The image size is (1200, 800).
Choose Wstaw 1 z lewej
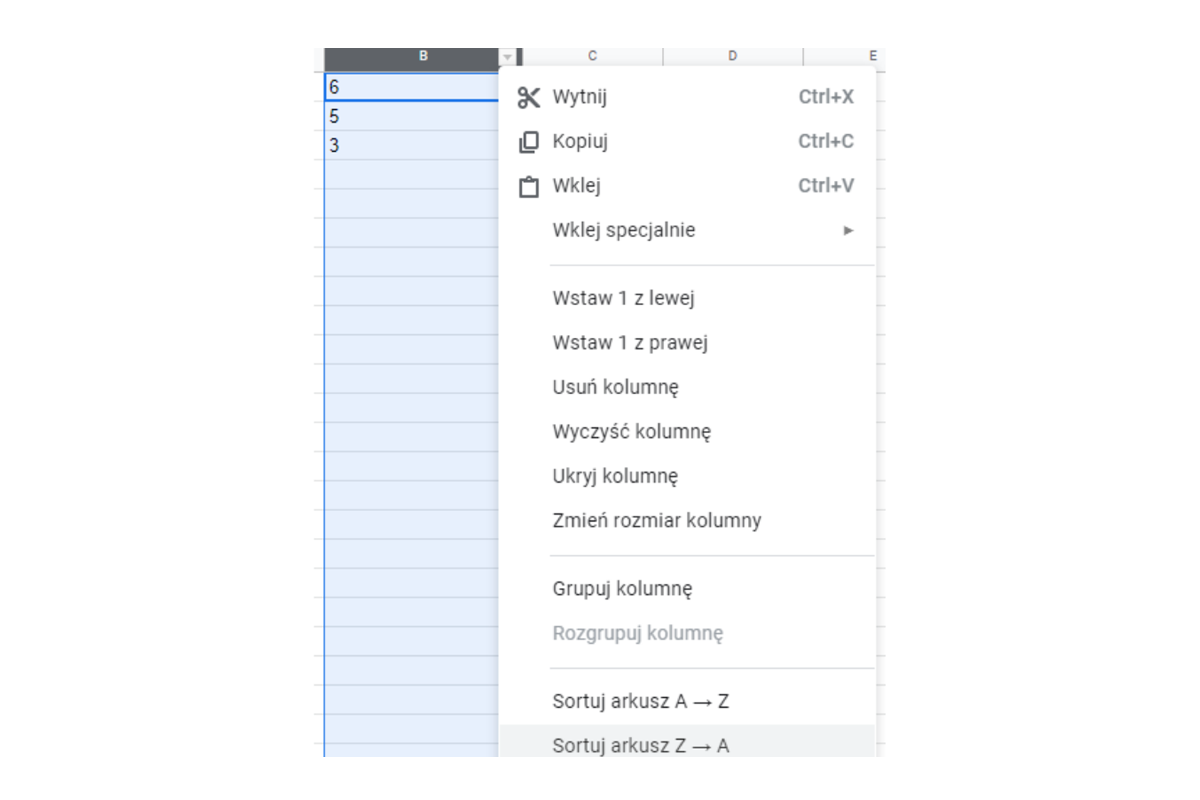[x=623, y=298]
